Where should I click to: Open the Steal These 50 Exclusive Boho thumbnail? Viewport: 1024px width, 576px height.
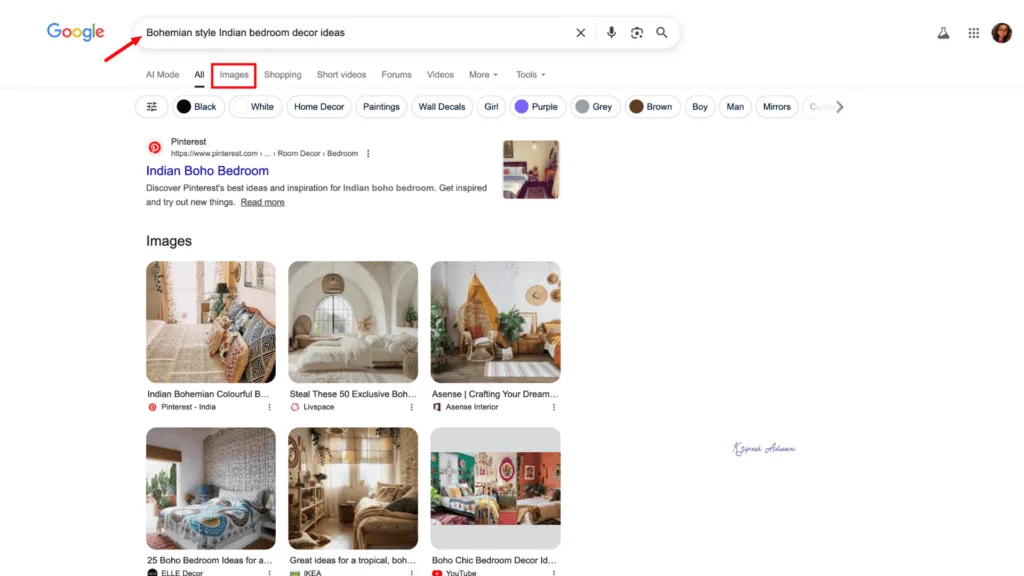[x=352, y=322]
